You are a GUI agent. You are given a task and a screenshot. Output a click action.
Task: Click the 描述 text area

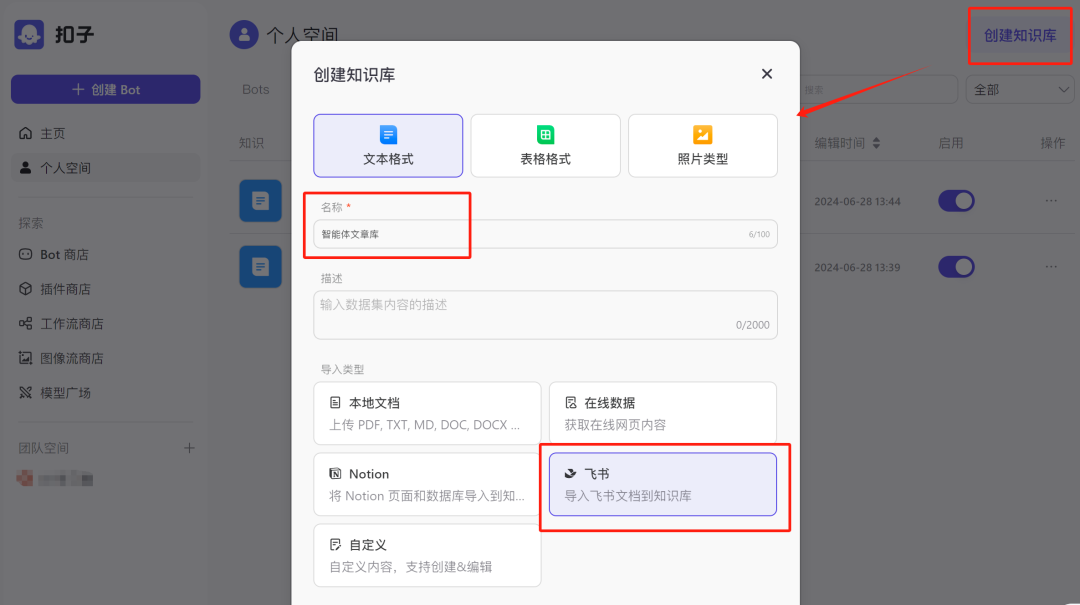546,315
